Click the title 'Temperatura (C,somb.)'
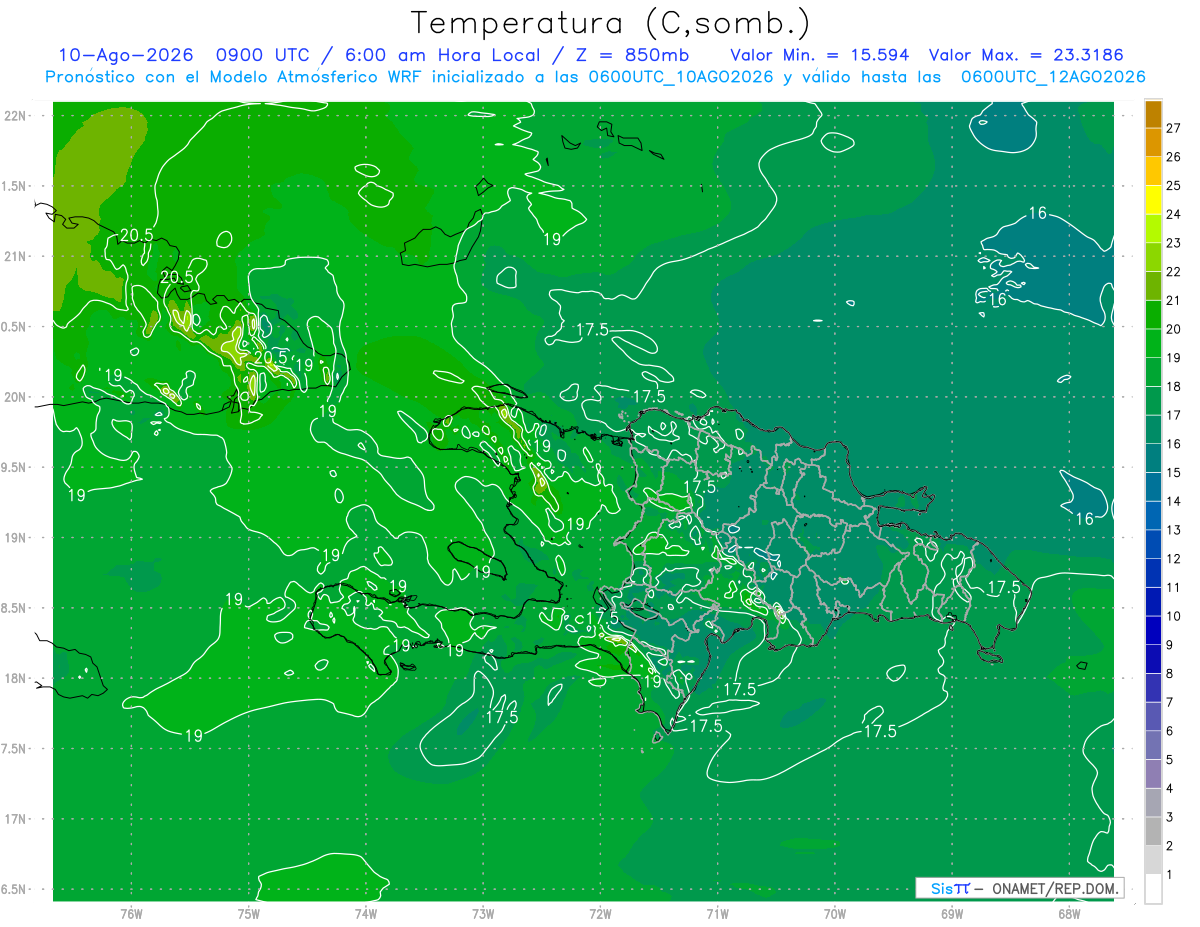The height and width of the screenshot is (927, 1200). tap(610, 23)
